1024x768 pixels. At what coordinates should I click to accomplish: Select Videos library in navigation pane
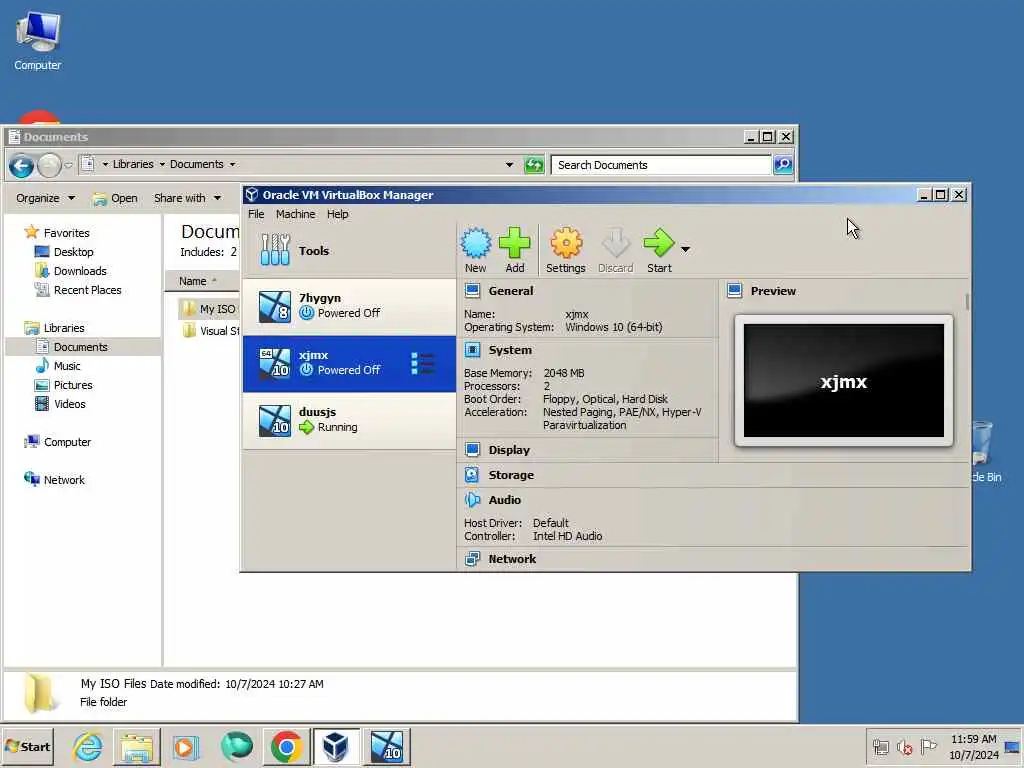[69, 404]
